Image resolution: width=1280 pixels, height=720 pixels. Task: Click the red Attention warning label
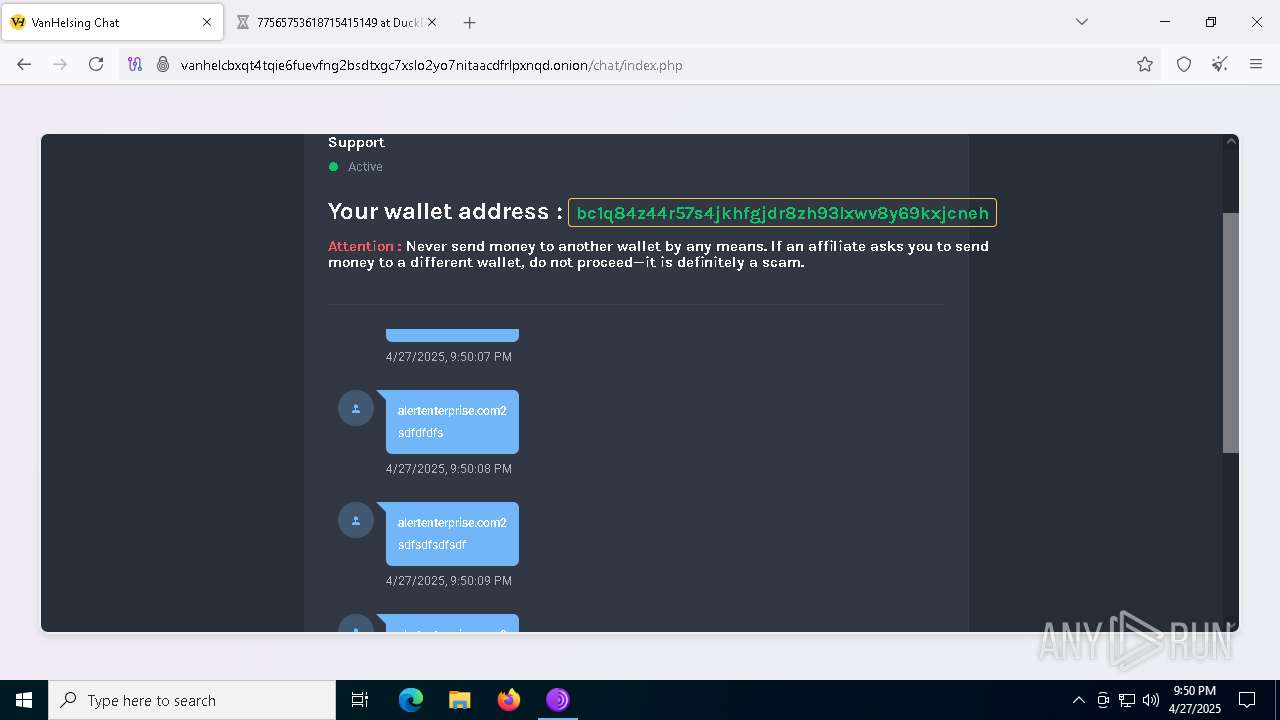pyautogui.click(x=364, y=246)
